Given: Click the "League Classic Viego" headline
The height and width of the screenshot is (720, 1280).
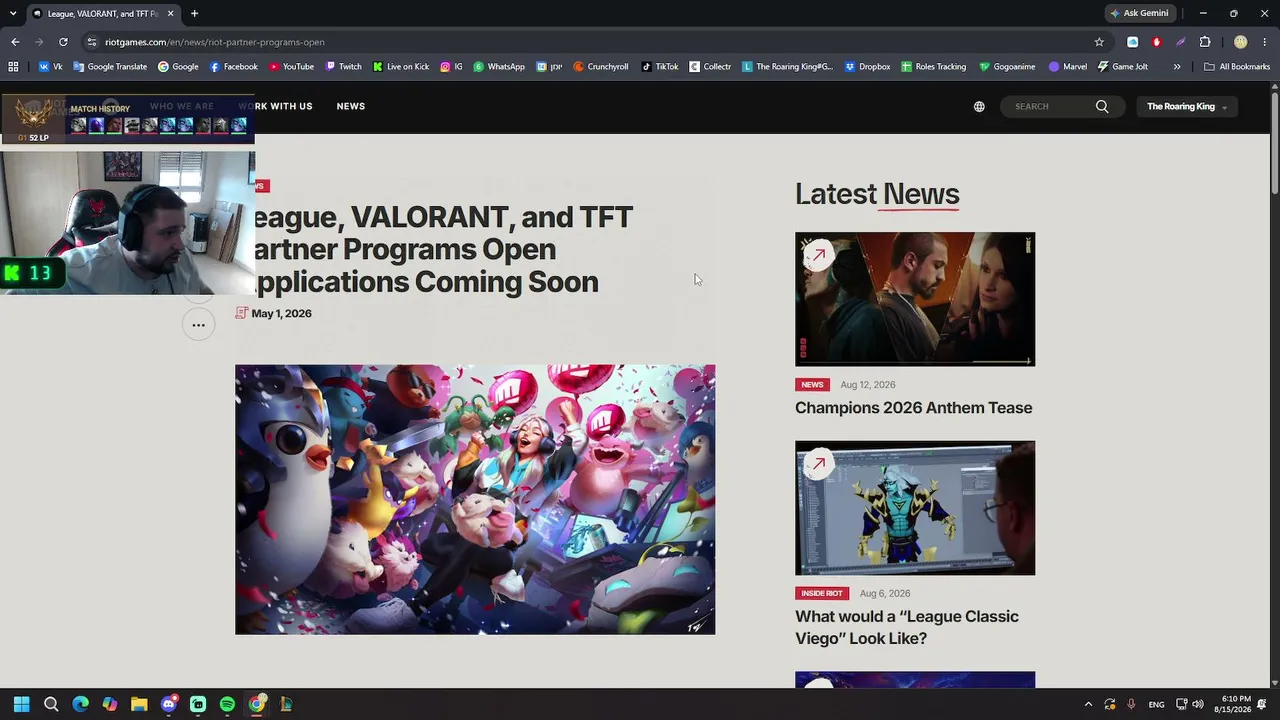Looking at the screenshot, I should (x=907, y=627).
